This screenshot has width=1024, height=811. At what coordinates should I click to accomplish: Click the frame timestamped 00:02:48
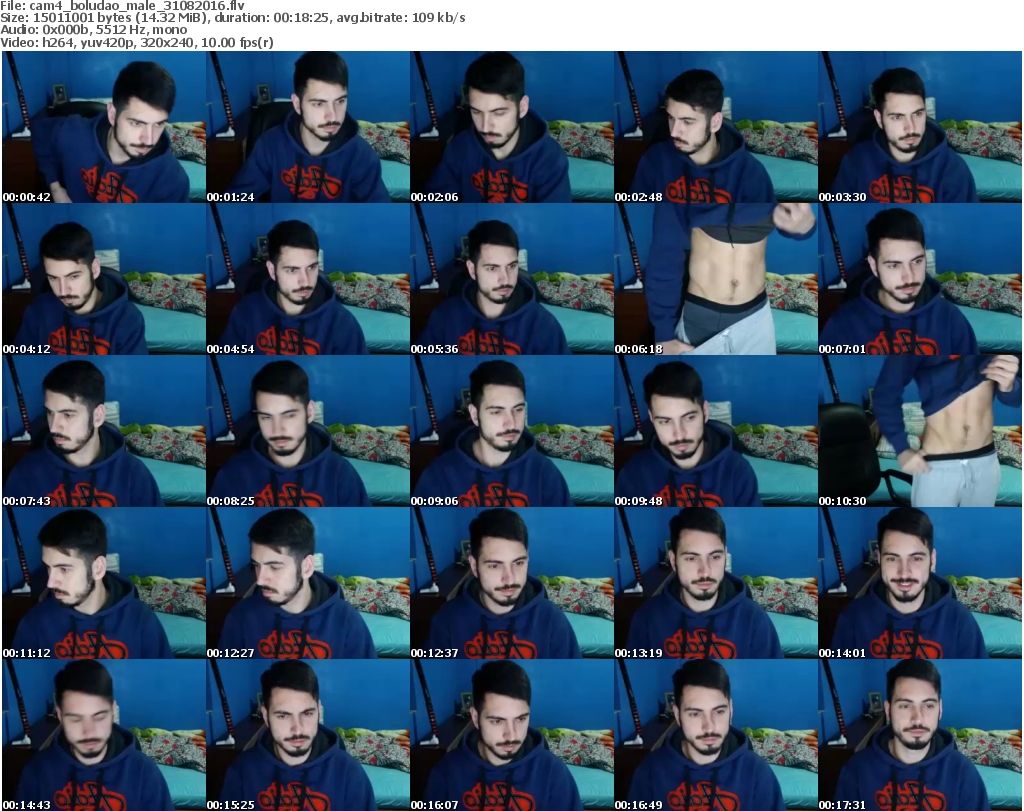tap(716, 127)
